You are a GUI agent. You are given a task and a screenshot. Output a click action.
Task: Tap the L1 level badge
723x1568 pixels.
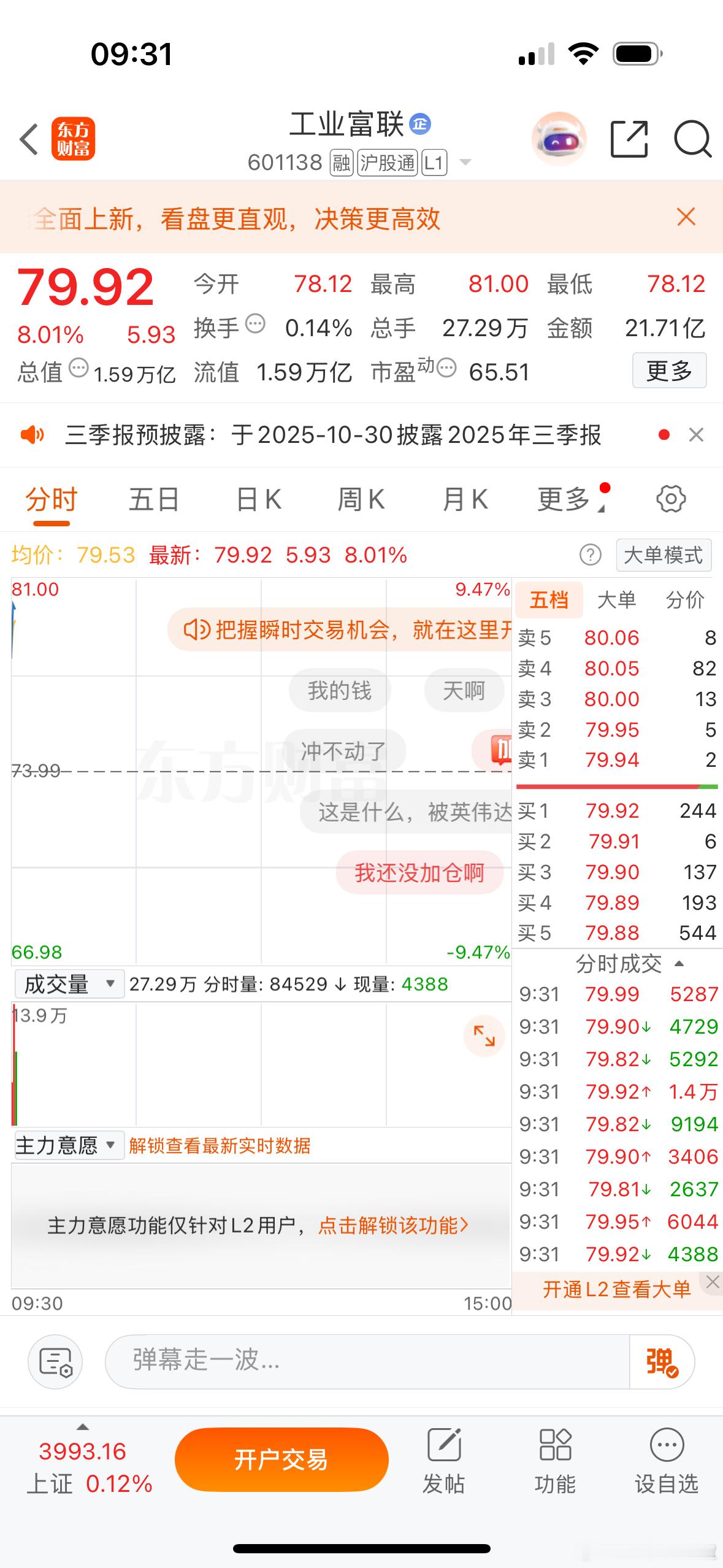tap(434, 163)
